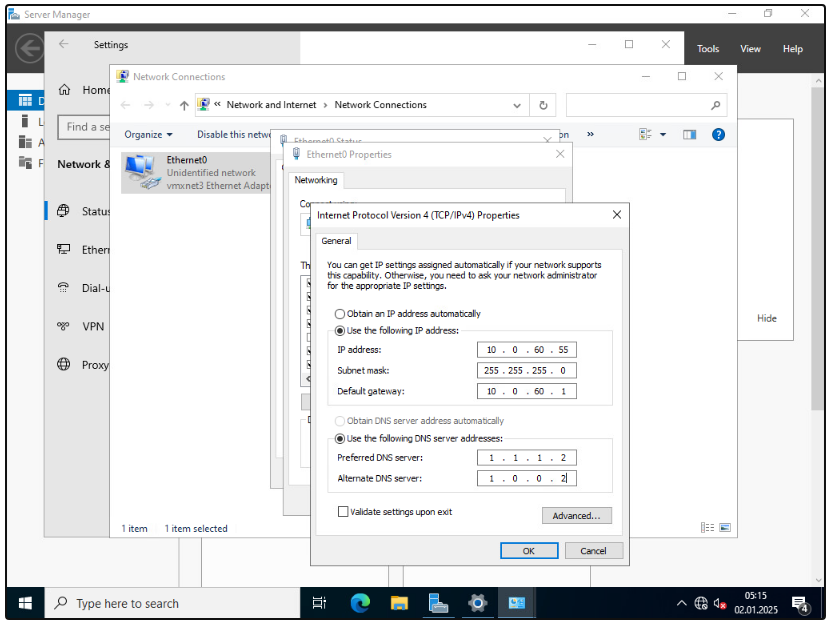Image resolution: width=830 pixels, height=624 pixels.
Task: Toggle the preview pane icon
Action: pos(689,134)
